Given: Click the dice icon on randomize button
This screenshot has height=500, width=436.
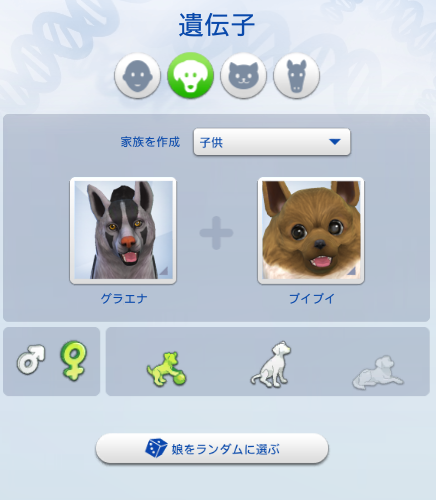Looking at the screenshot, I should 156,448.
